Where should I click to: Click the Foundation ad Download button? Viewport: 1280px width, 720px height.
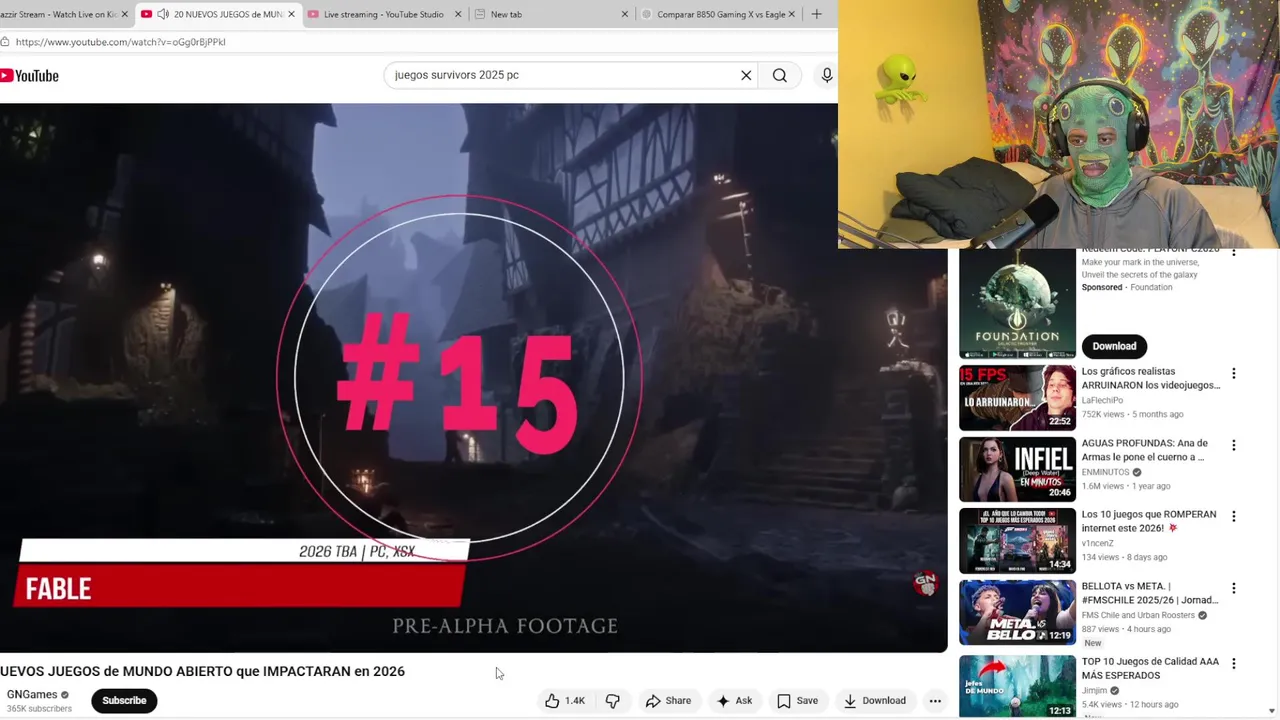[1114, 346]
